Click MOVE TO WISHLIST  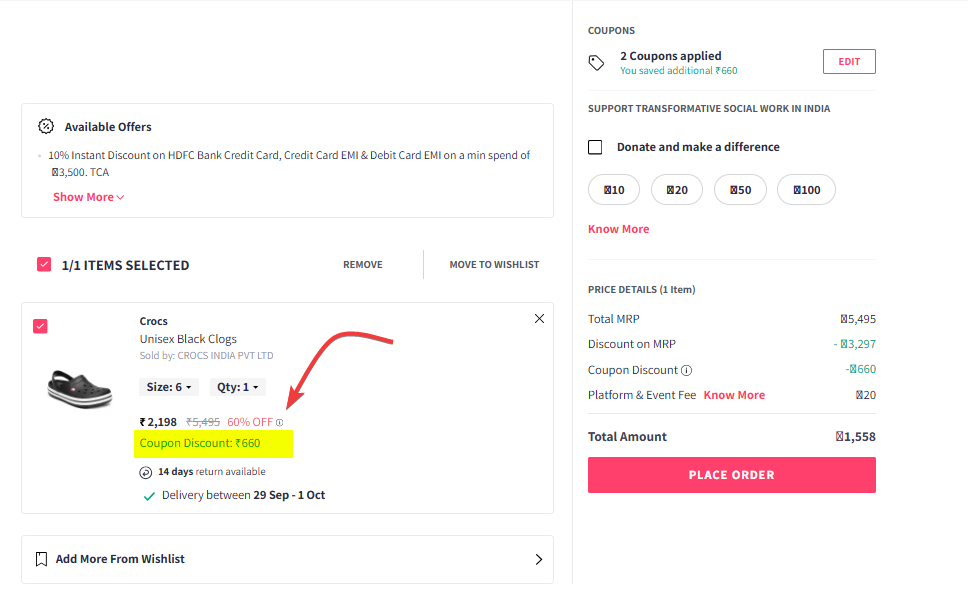pyautogui.click(x=494, y=264)
